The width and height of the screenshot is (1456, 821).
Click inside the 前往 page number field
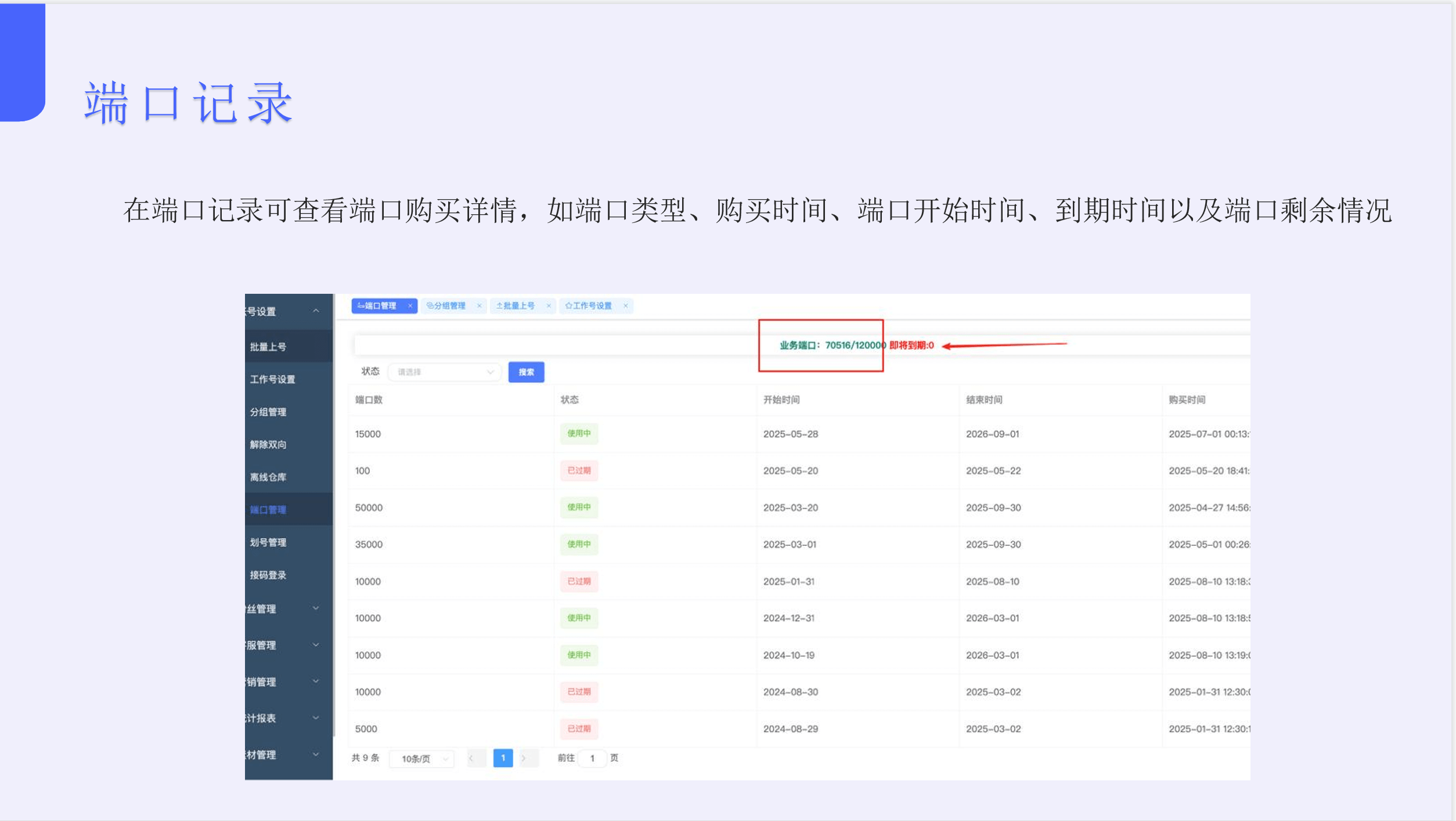click(x=592, y=758)
